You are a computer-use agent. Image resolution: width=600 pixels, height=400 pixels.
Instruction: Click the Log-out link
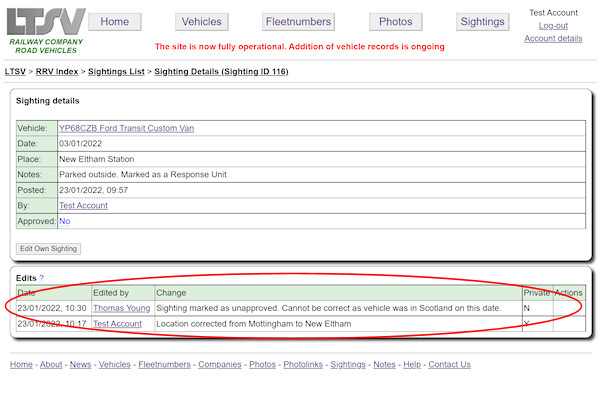pos(553,26)
